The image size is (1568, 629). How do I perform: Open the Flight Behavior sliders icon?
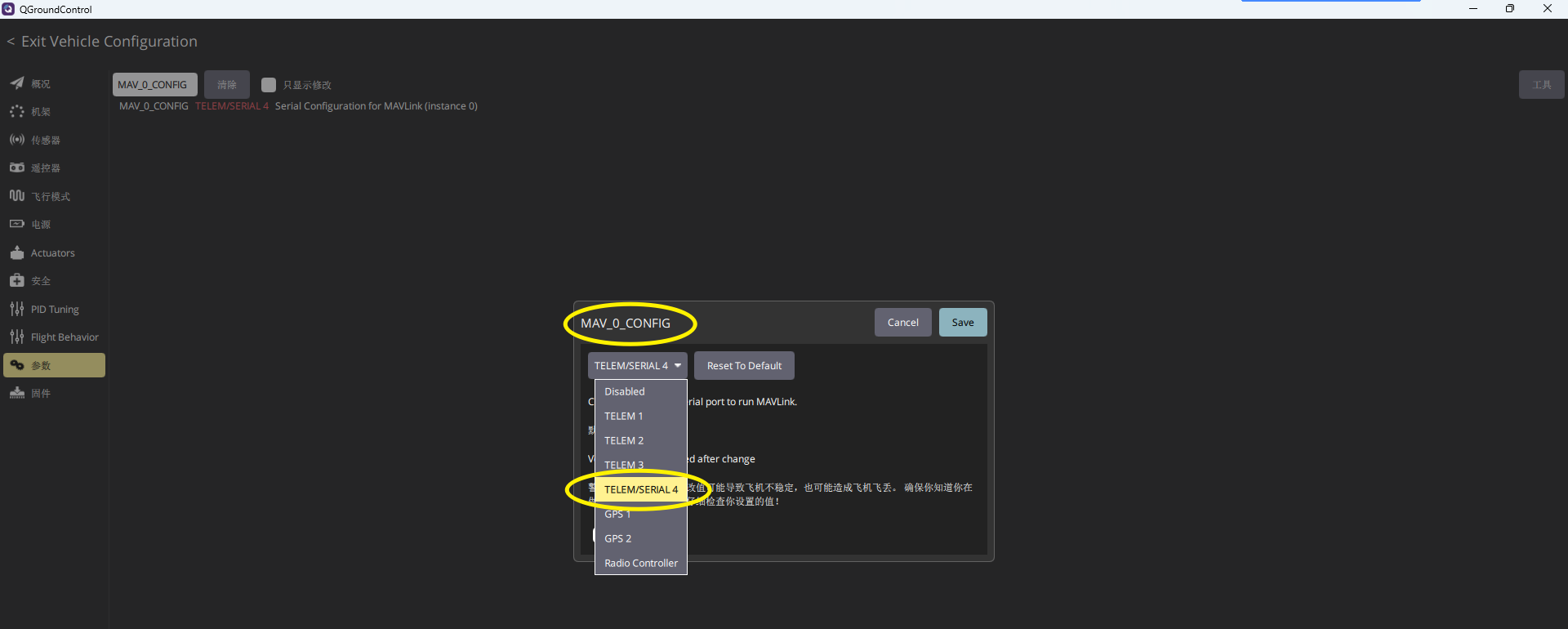(x=17, y=337)
